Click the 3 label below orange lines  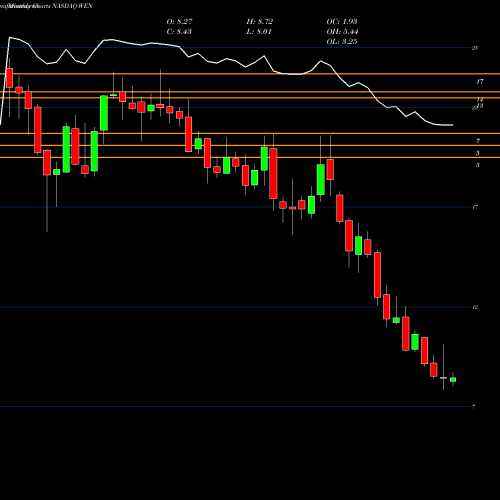(x=478, y=165)
